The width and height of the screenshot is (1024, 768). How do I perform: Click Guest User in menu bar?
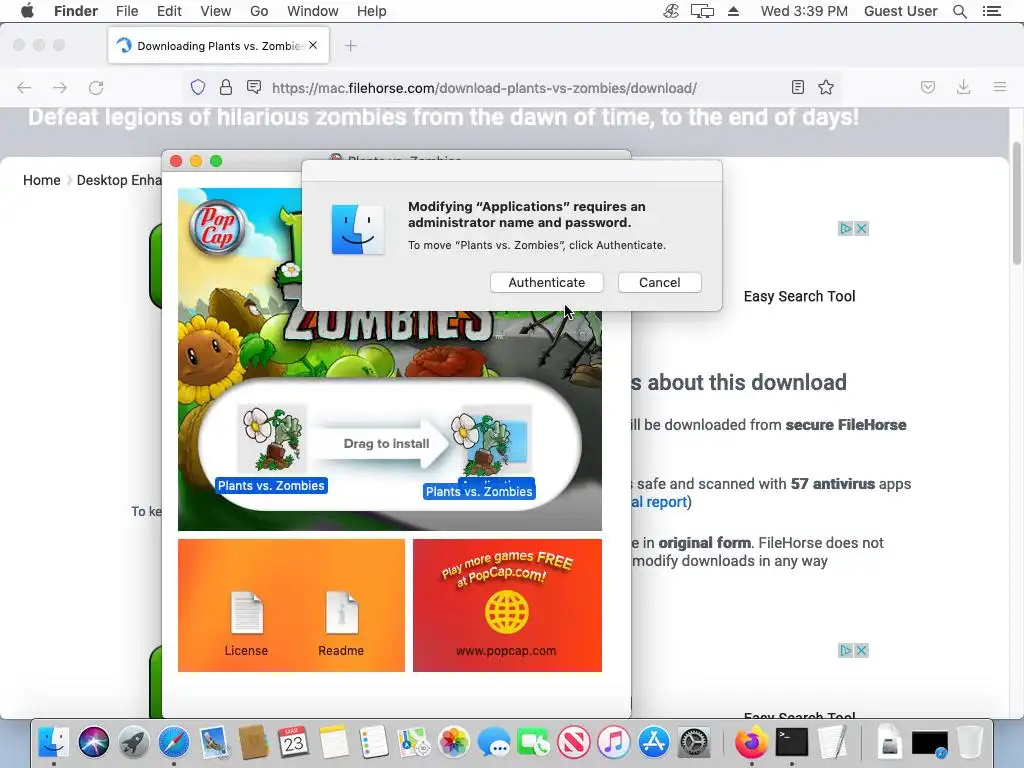tap(901, 11)
